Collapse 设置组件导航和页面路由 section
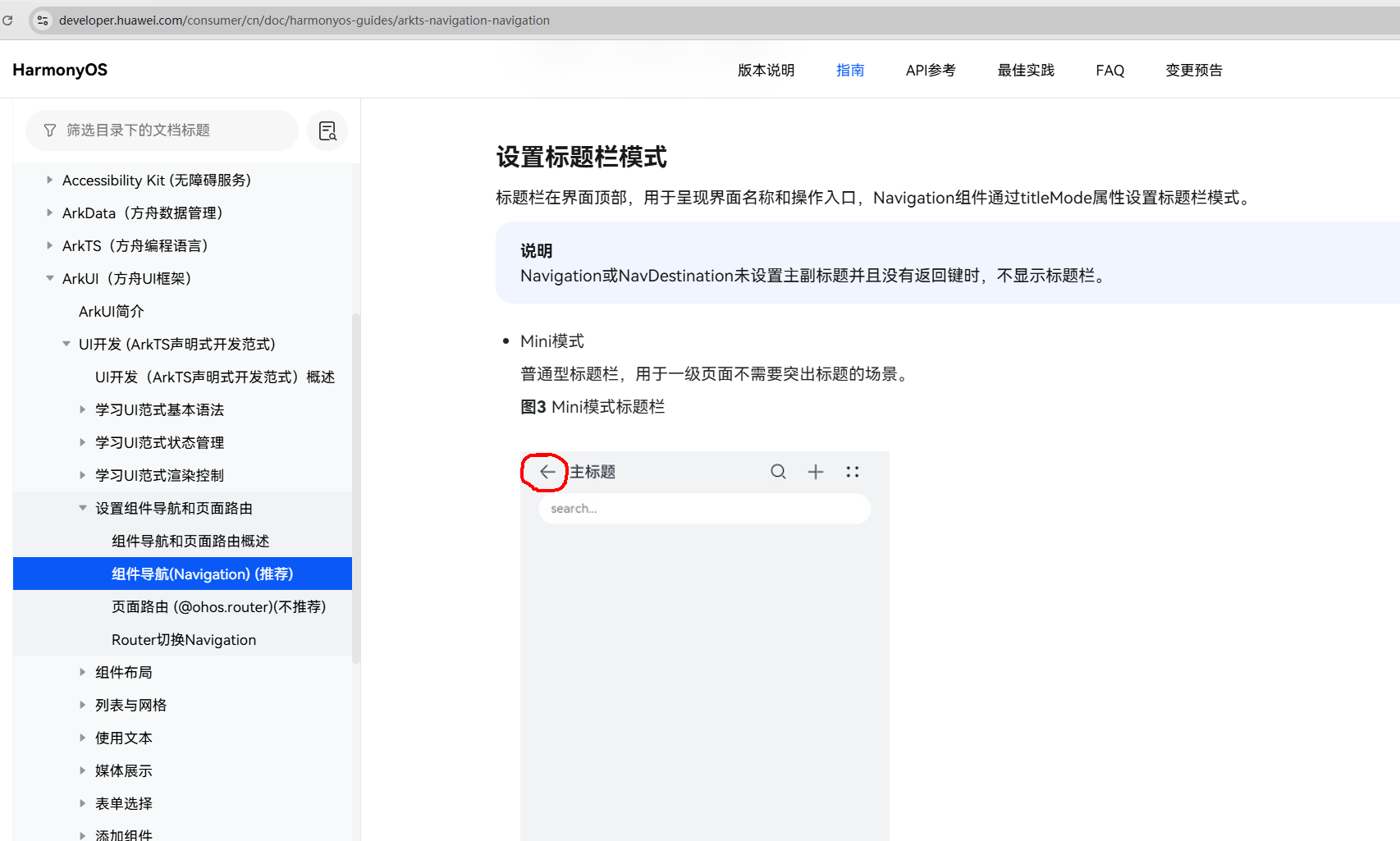The image size is (1400, 841). [82, 508]
